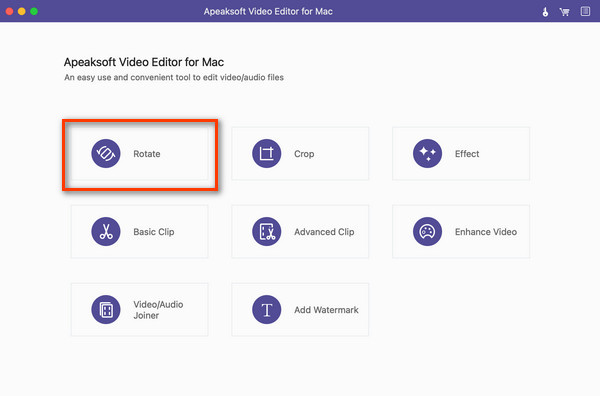The image size is (600, 396).
Task: Click the Basic Clip scissors icon
Action: point(106,231)
